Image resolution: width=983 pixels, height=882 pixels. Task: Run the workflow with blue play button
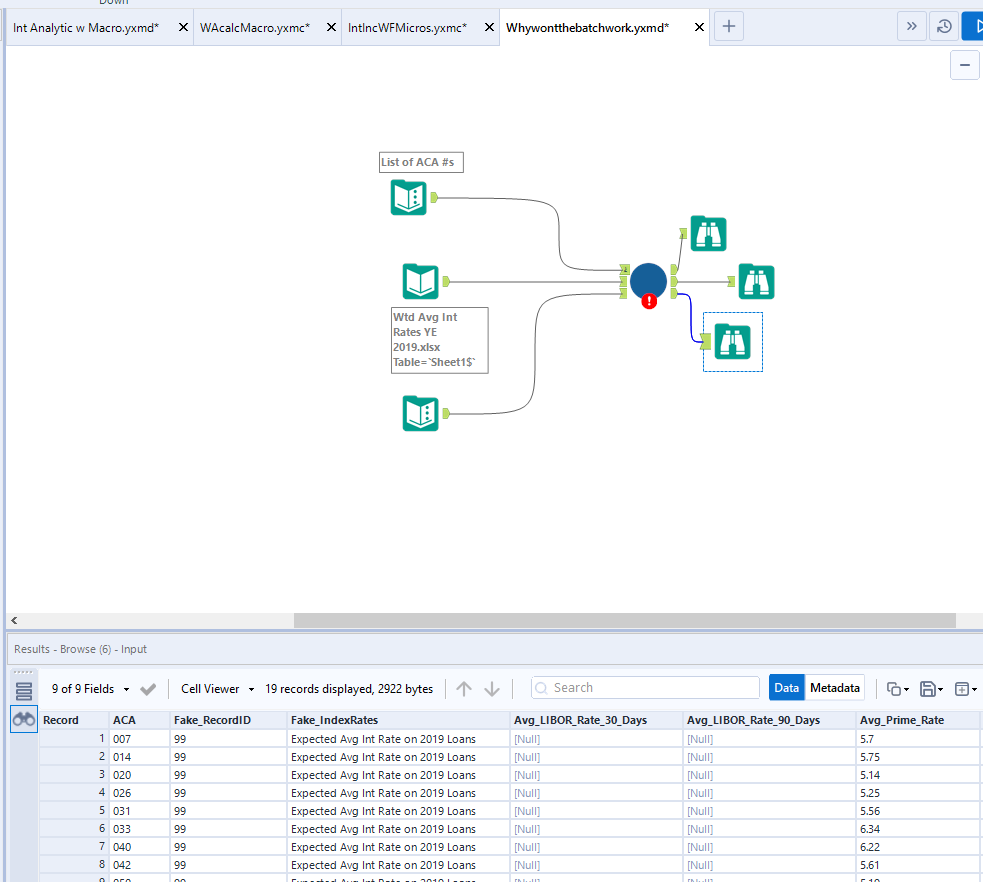tap(973, 27)
